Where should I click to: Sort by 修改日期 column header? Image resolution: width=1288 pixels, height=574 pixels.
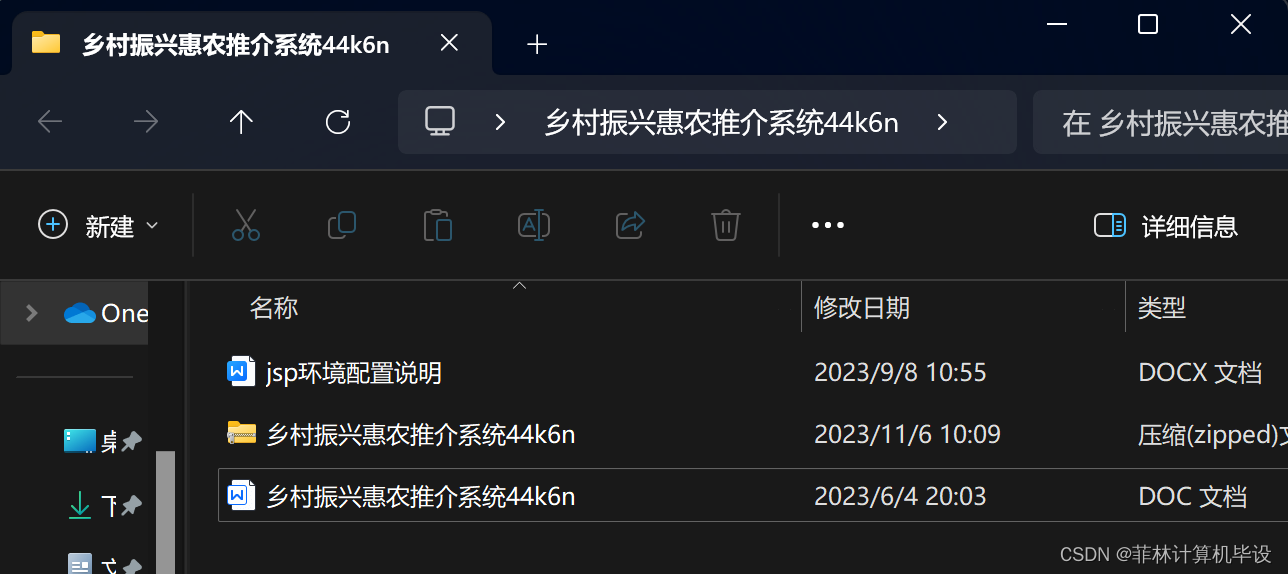[862, 307]
